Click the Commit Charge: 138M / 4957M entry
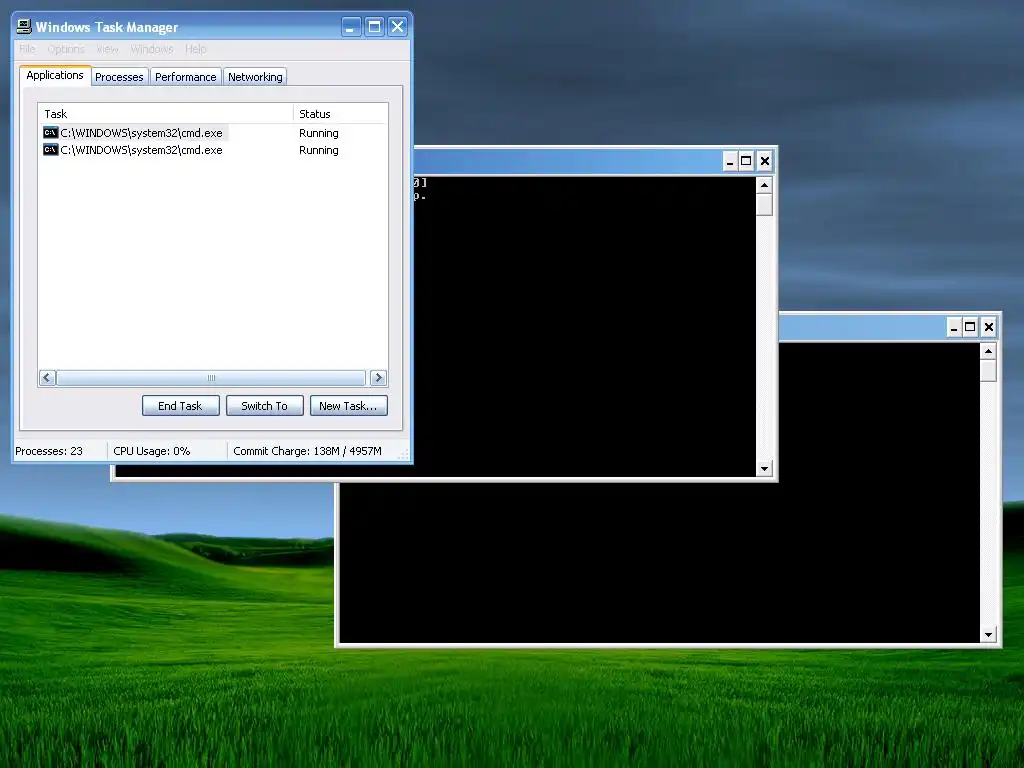Viewport: 1024px width, 768px height. tap(308, 451)
